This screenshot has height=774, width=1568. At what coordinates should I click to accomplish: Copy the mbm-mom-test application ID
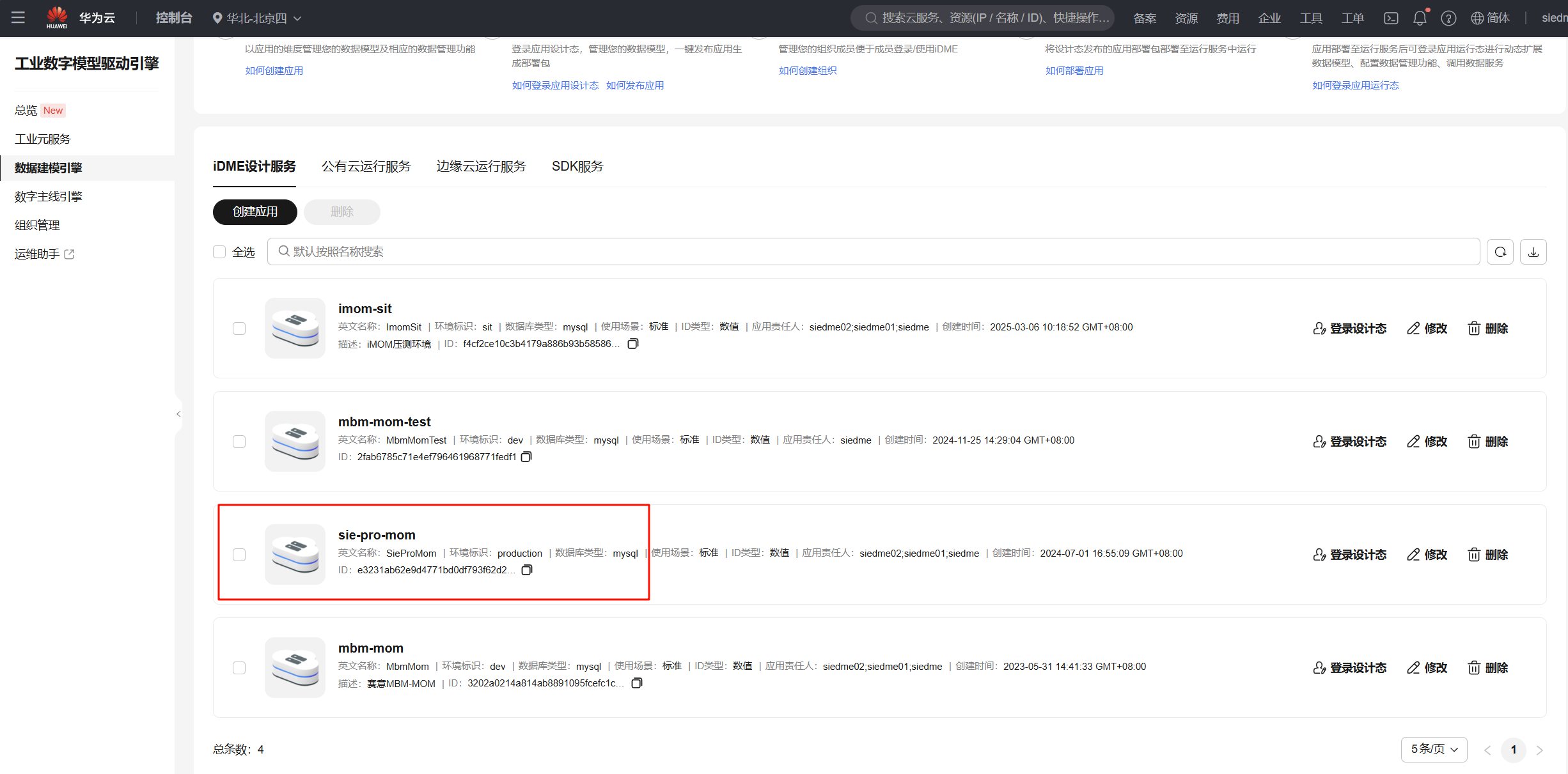526,457
